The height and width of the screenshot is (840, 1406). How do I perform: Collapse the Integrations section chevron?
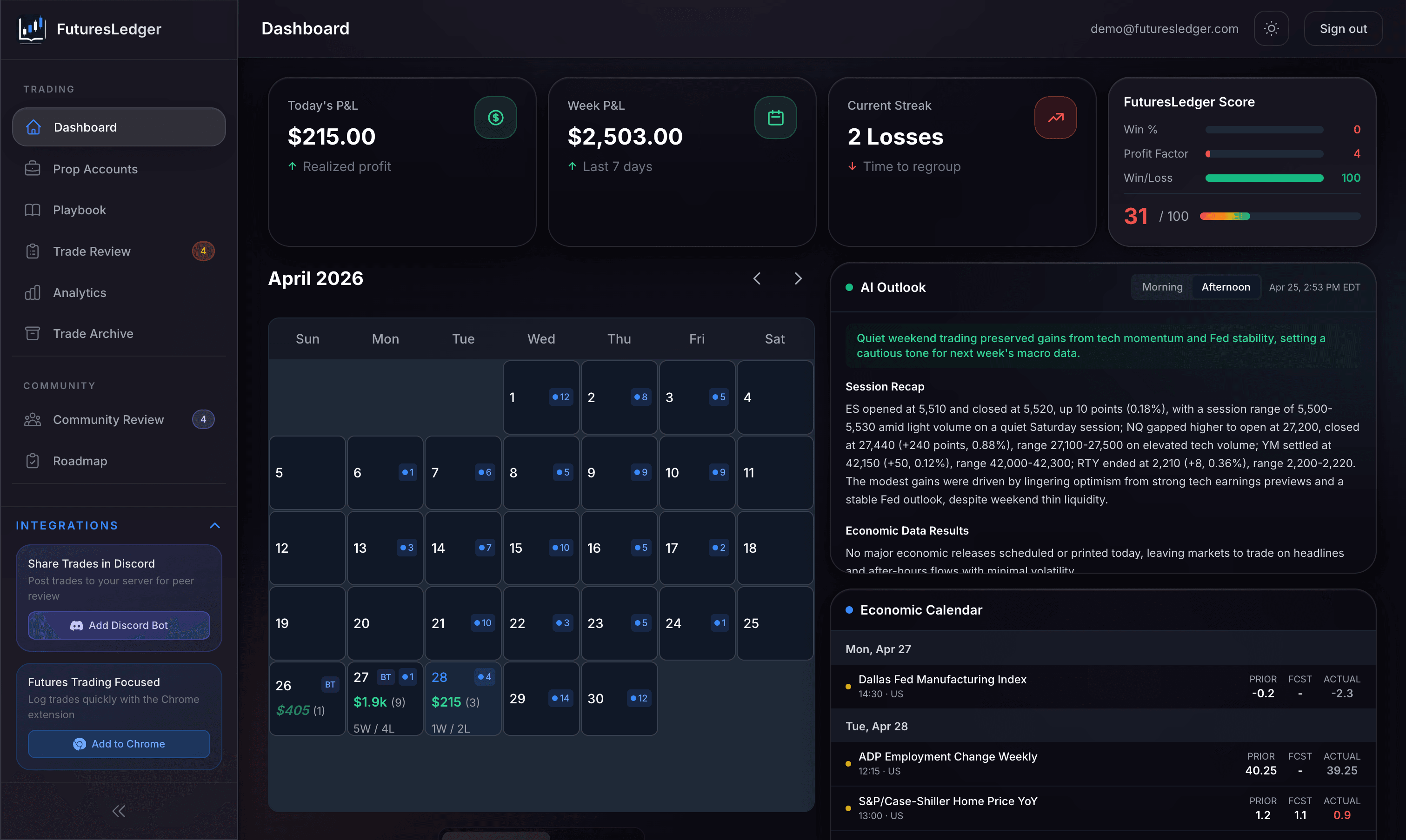coord(214,526)
